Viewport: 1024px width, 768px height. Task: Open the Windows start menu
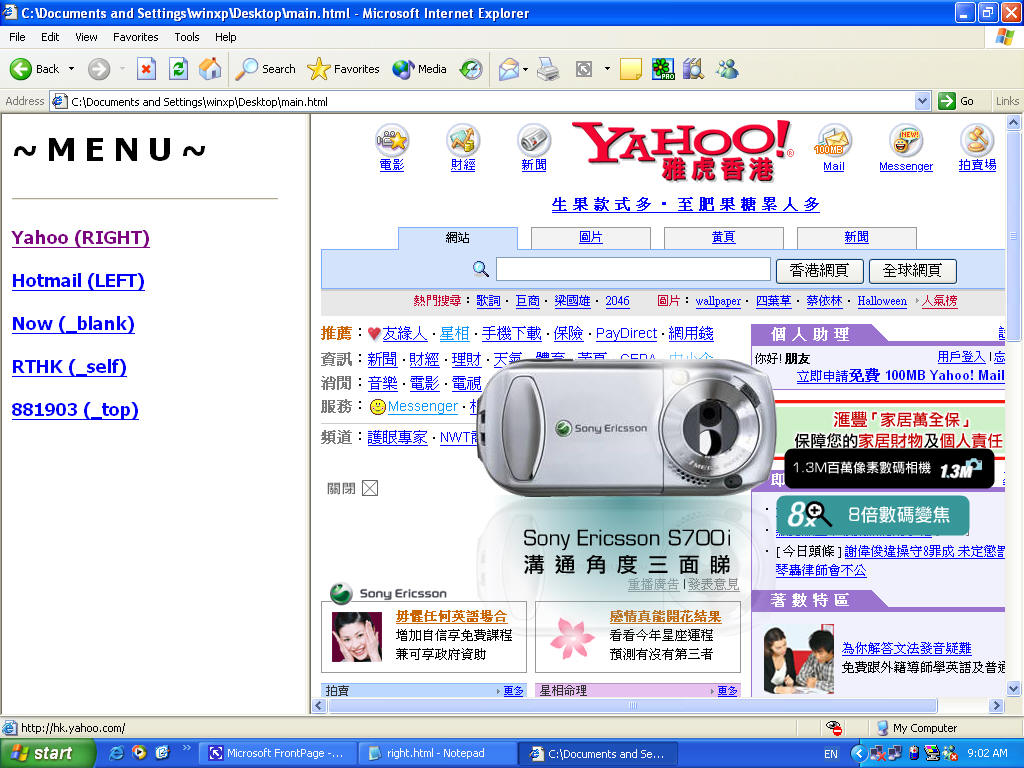coord(48,753)
